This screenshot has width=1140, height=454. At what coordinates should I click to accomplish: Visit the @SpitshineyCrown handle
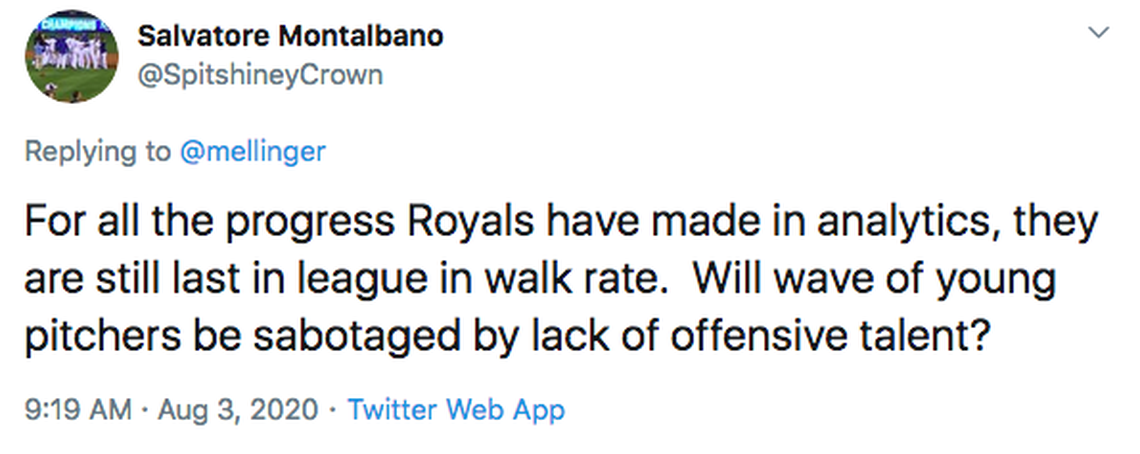[259, 75]
